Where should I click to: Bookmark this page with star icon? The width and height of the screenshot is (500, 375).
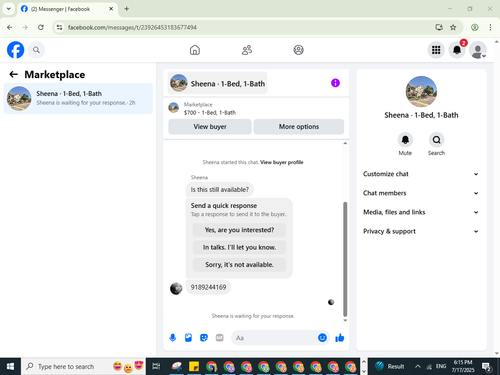pyautogui.click(x=453, y=27)
